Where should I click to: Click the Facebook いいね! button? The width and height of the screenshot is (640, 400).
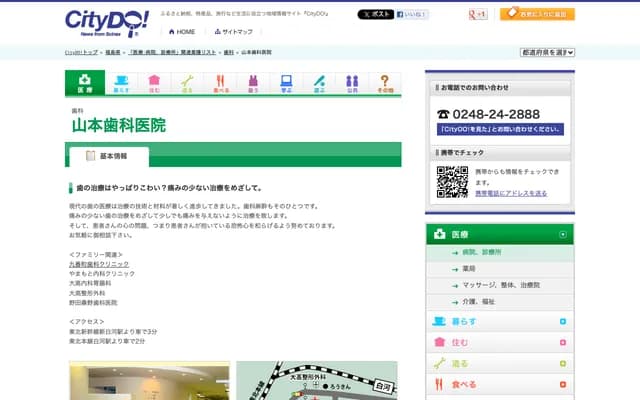(x=411, y=14)
